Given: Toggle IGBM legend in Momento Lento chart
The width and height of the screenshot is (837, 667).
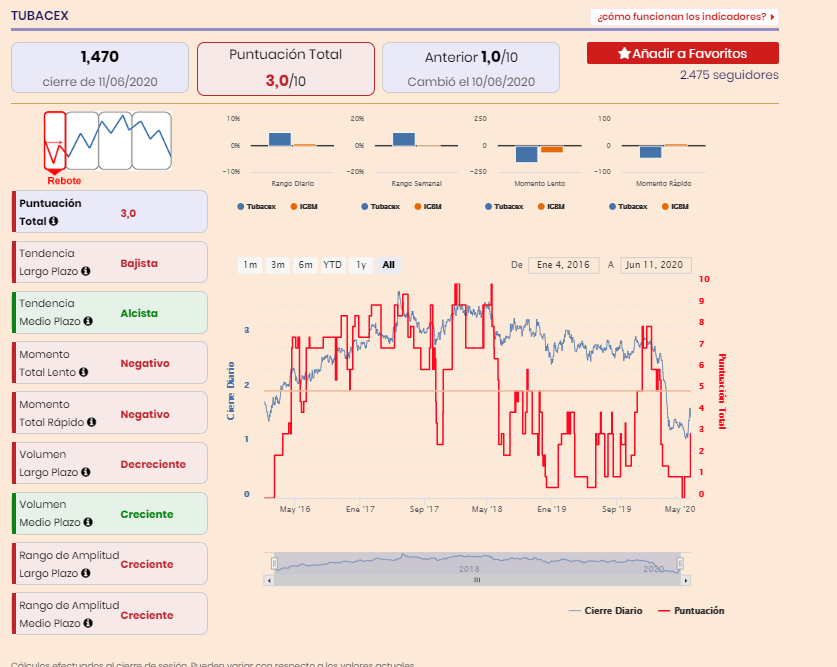Looking at the screenshot, I should (551, 207).
